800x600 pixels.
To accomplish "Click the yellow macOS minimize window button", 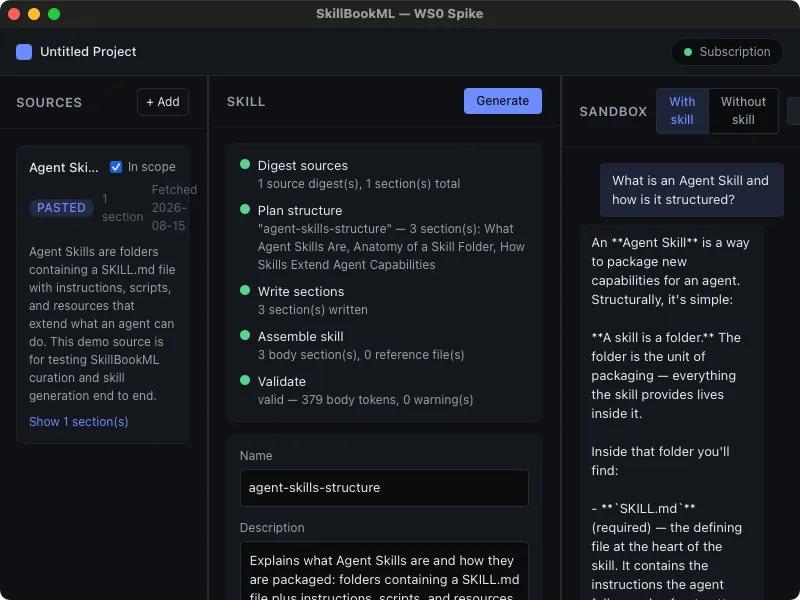I will (x=34, y=14).
